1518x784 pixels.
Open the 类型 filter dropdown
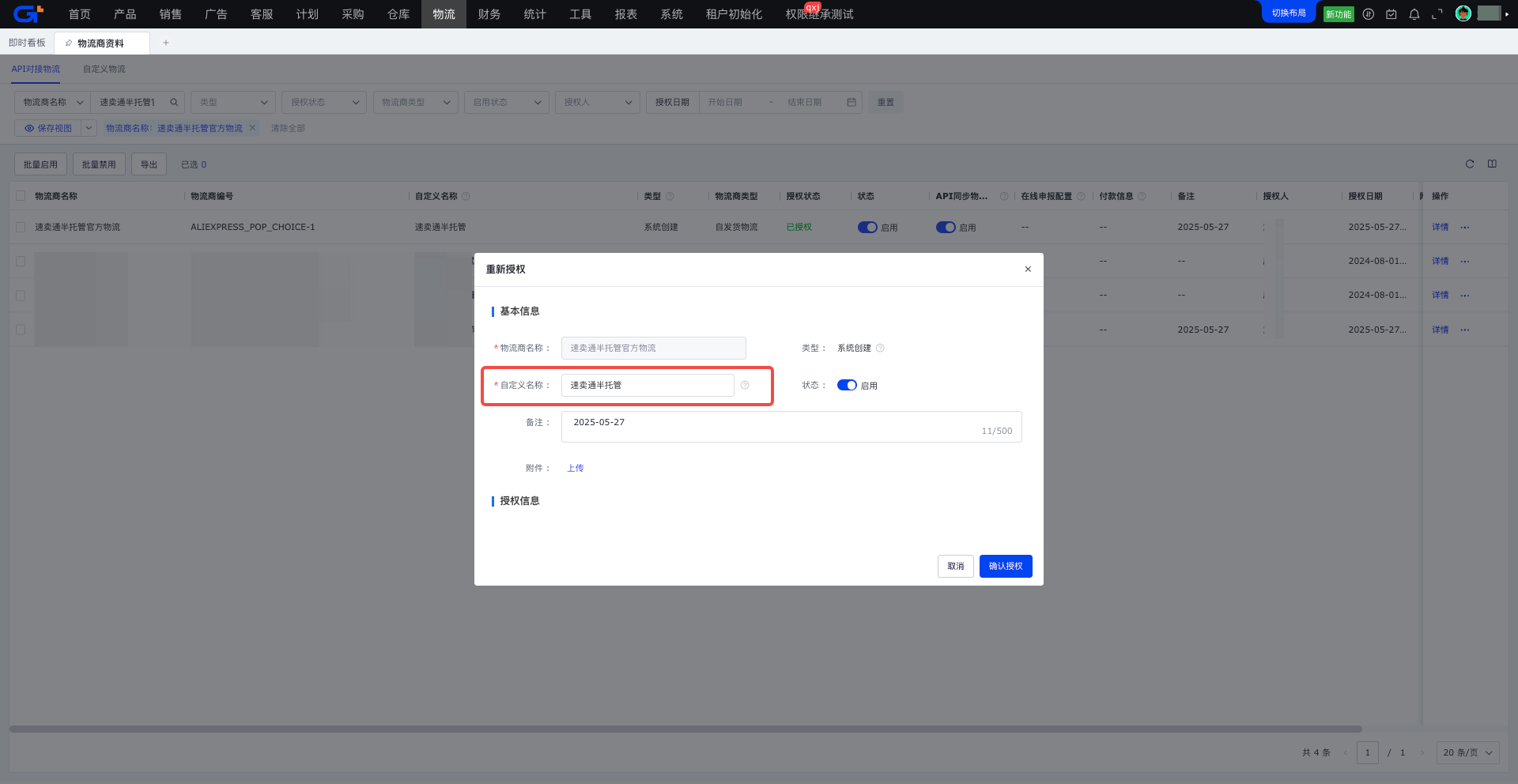tap(233, 102)
